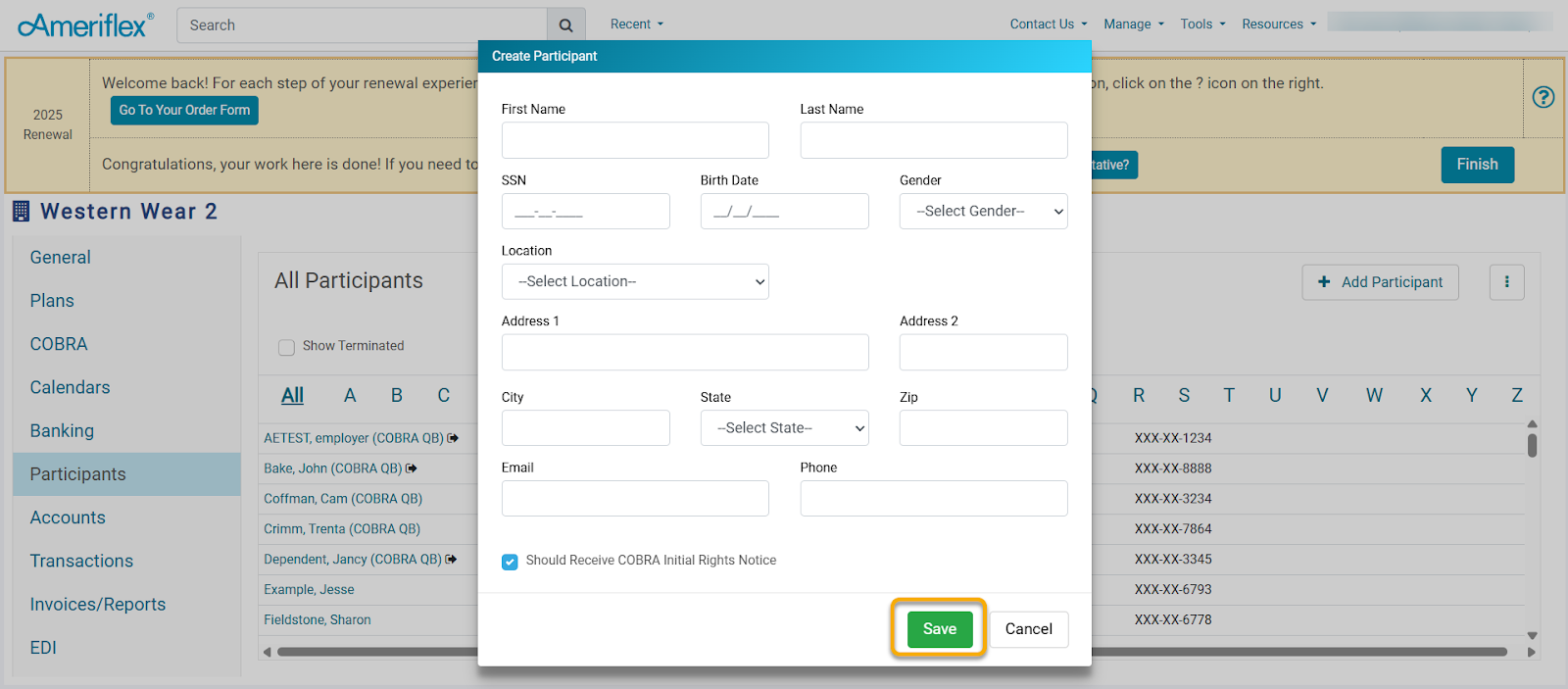Click into the First Name field
The image size is (1568, 689).
(x=635, y=140)
